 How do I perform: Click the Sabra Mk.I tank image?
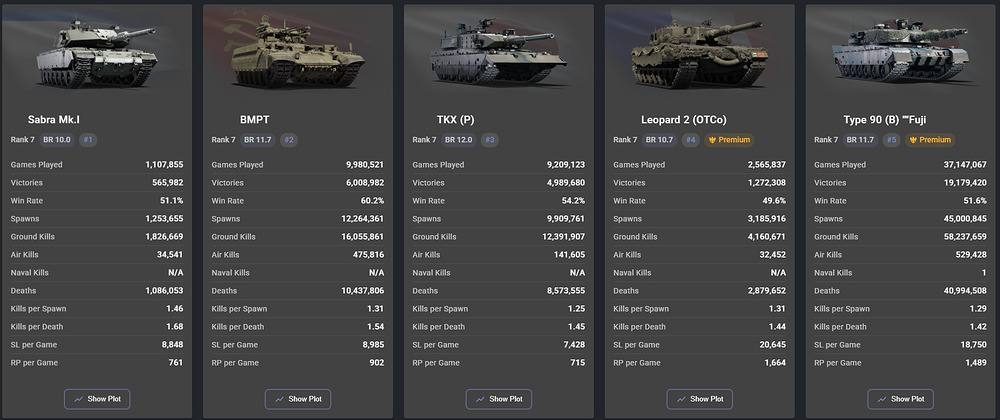point(97,54)
